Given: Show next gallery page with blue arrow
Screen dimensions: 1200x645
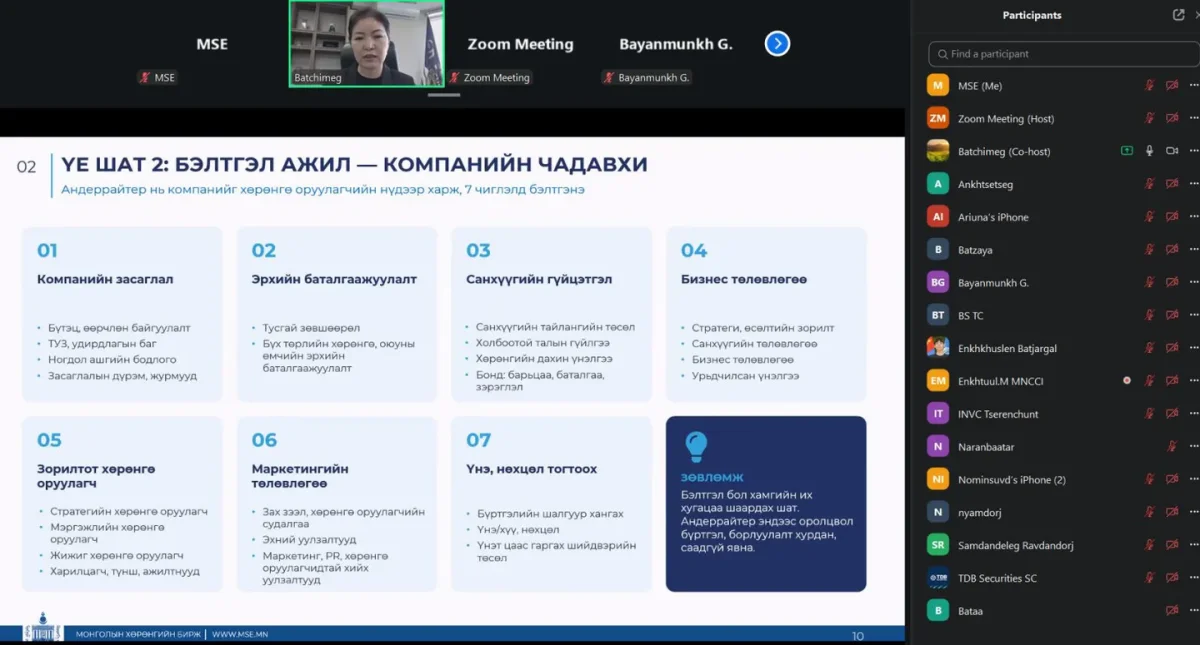Looking at the screenshot, I should tap(778, 44).
